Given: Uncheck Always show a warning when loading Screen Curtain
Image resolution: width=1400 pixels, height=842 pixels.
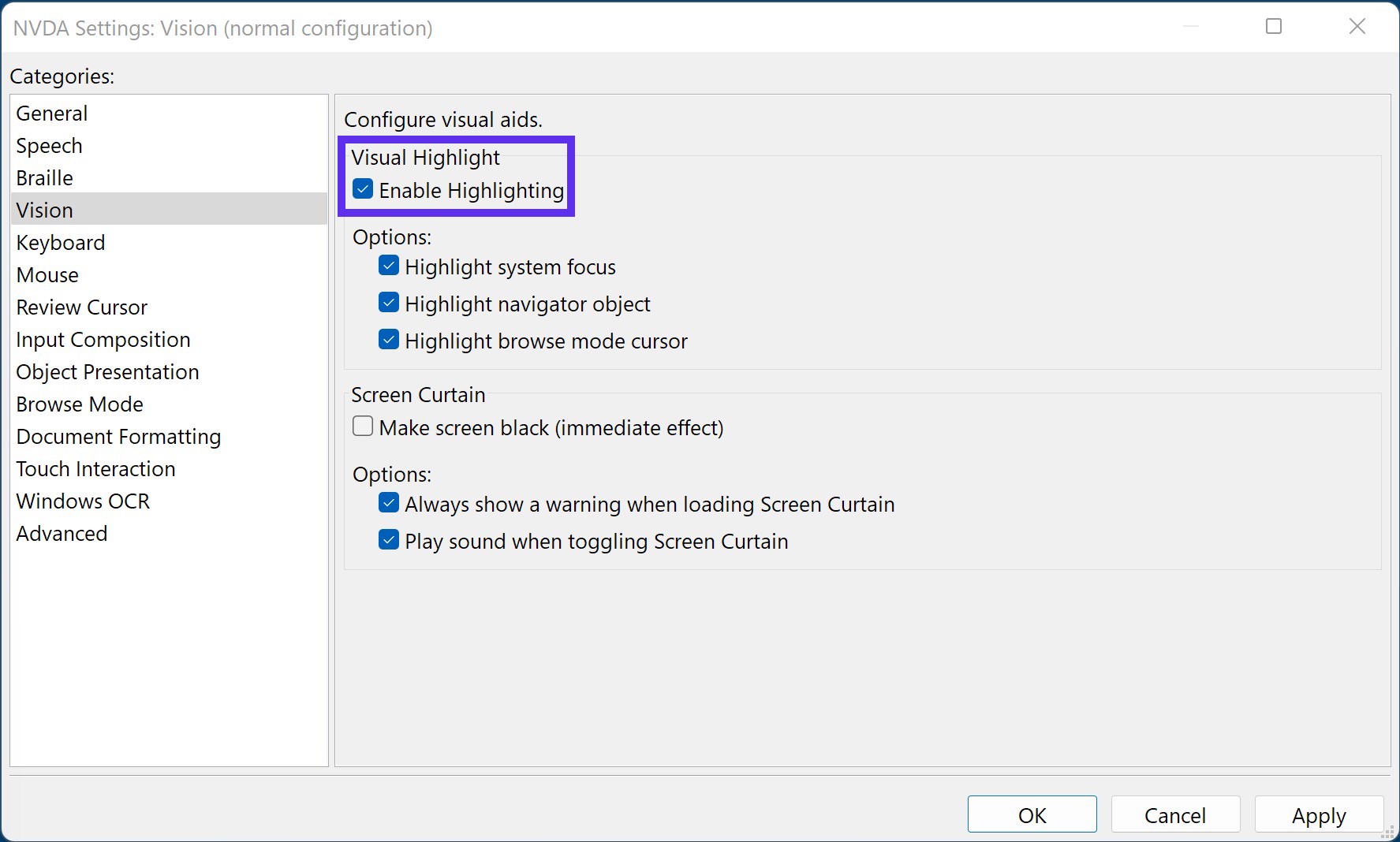Looking at the screenshot, I should point(388,503).
